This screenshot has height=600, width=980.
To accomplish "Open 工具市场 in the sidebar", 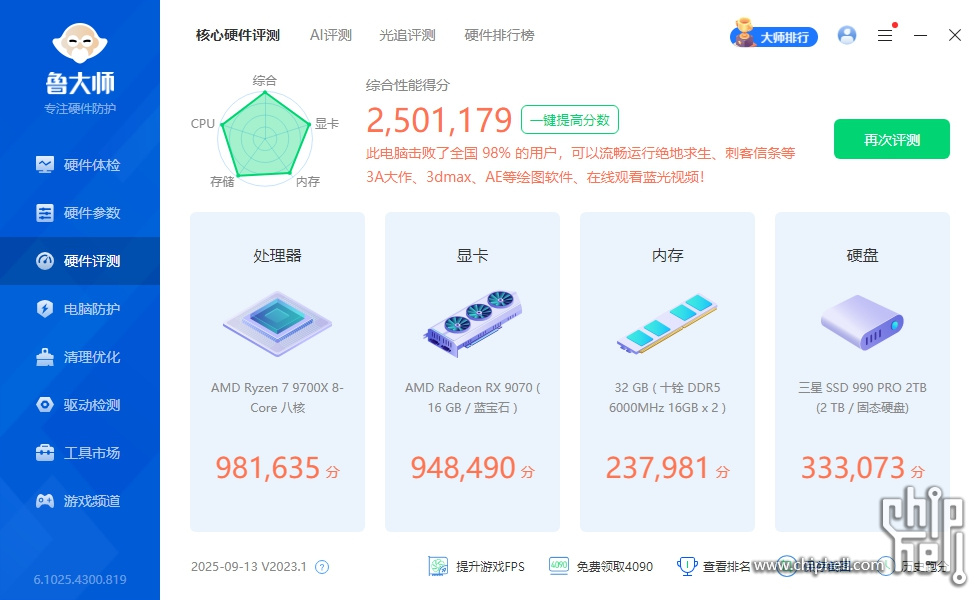I will 79,452.
